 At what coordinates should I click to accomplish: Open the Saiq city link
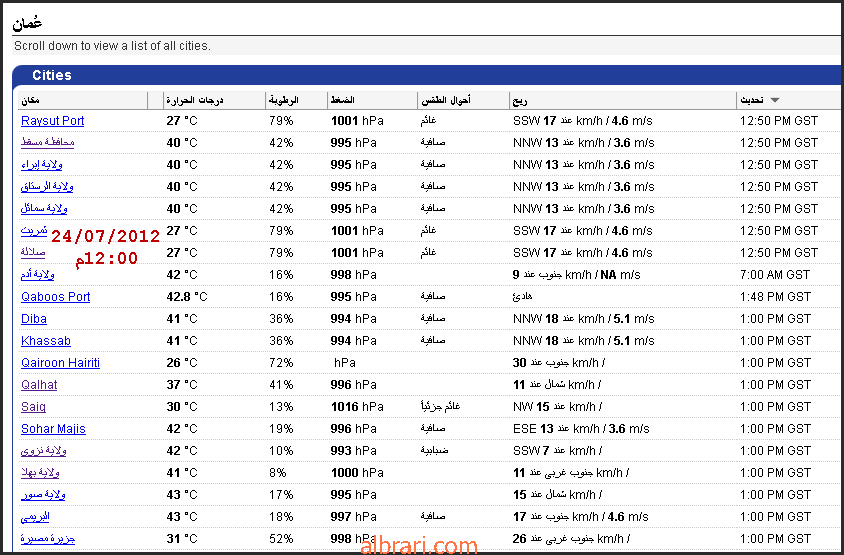click(33, 407)
